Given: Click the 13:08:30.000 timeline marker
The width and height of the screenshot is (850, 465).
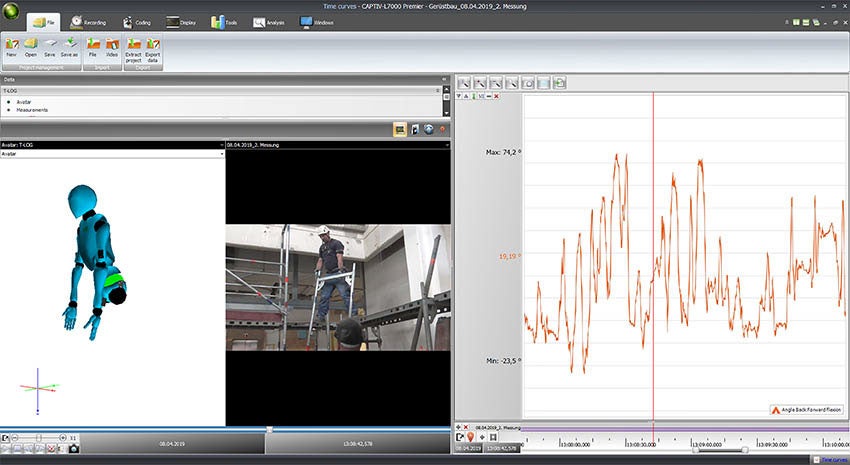Looking at the screenshot, I should coord(641,444).
